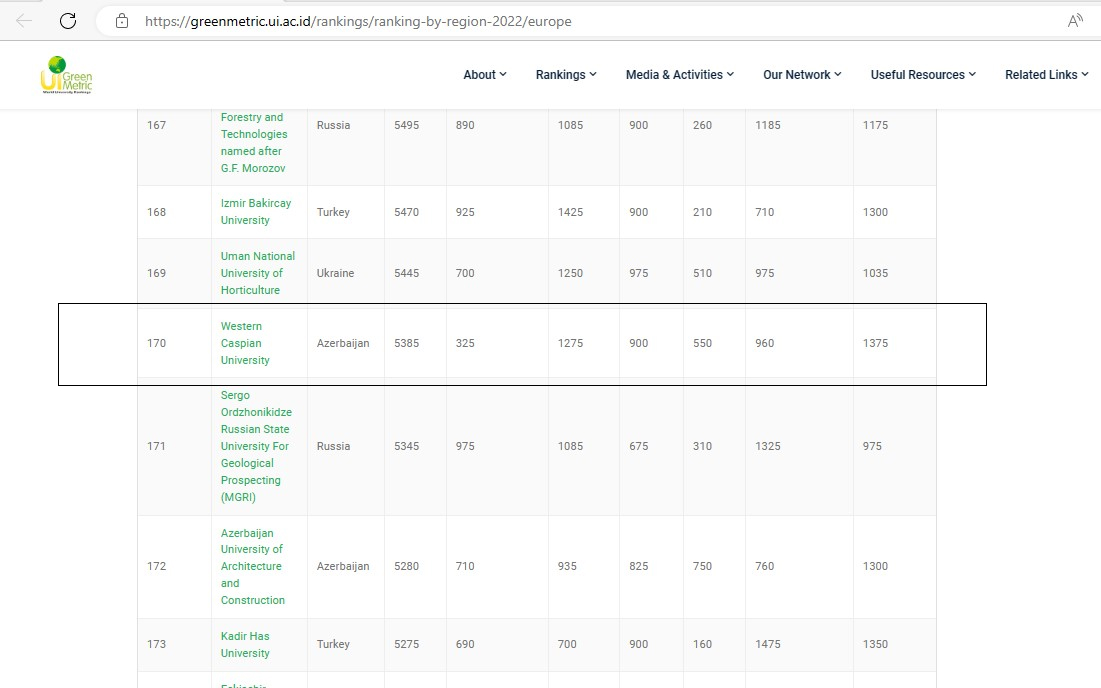The image size is (1101, 688).
Task: Click the browser back arrow
Action: (24, 21)
